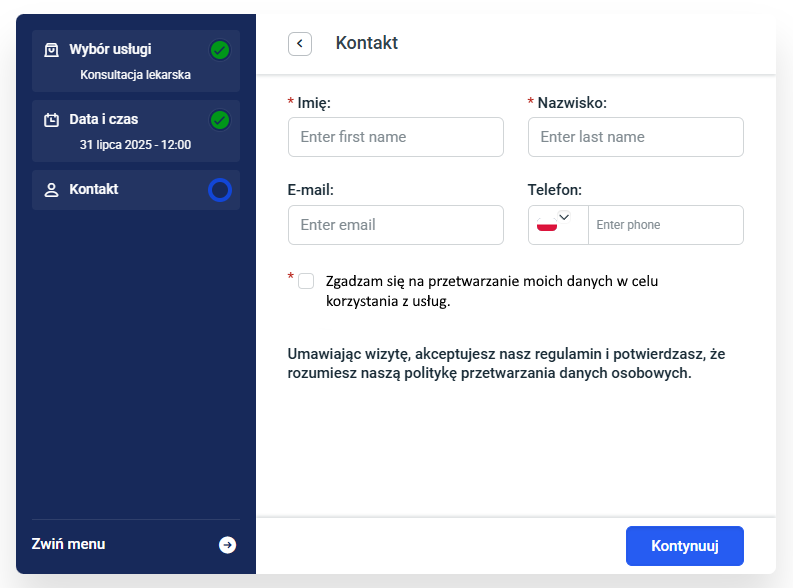This screenshot has width=793, height=588.
Task: Collapse the sidebar with Zwiń menu
Action: point(69,544)
